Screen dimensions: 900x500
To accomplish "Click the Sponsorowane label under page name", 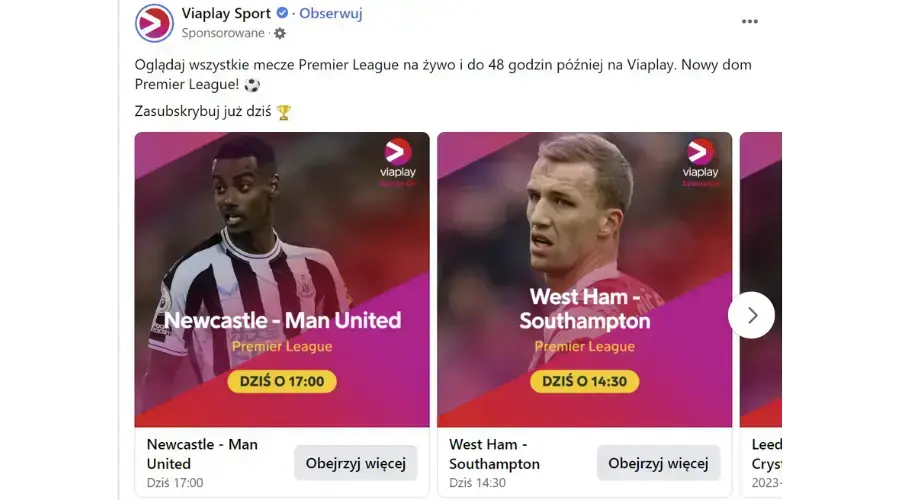I will click(223, 33).
